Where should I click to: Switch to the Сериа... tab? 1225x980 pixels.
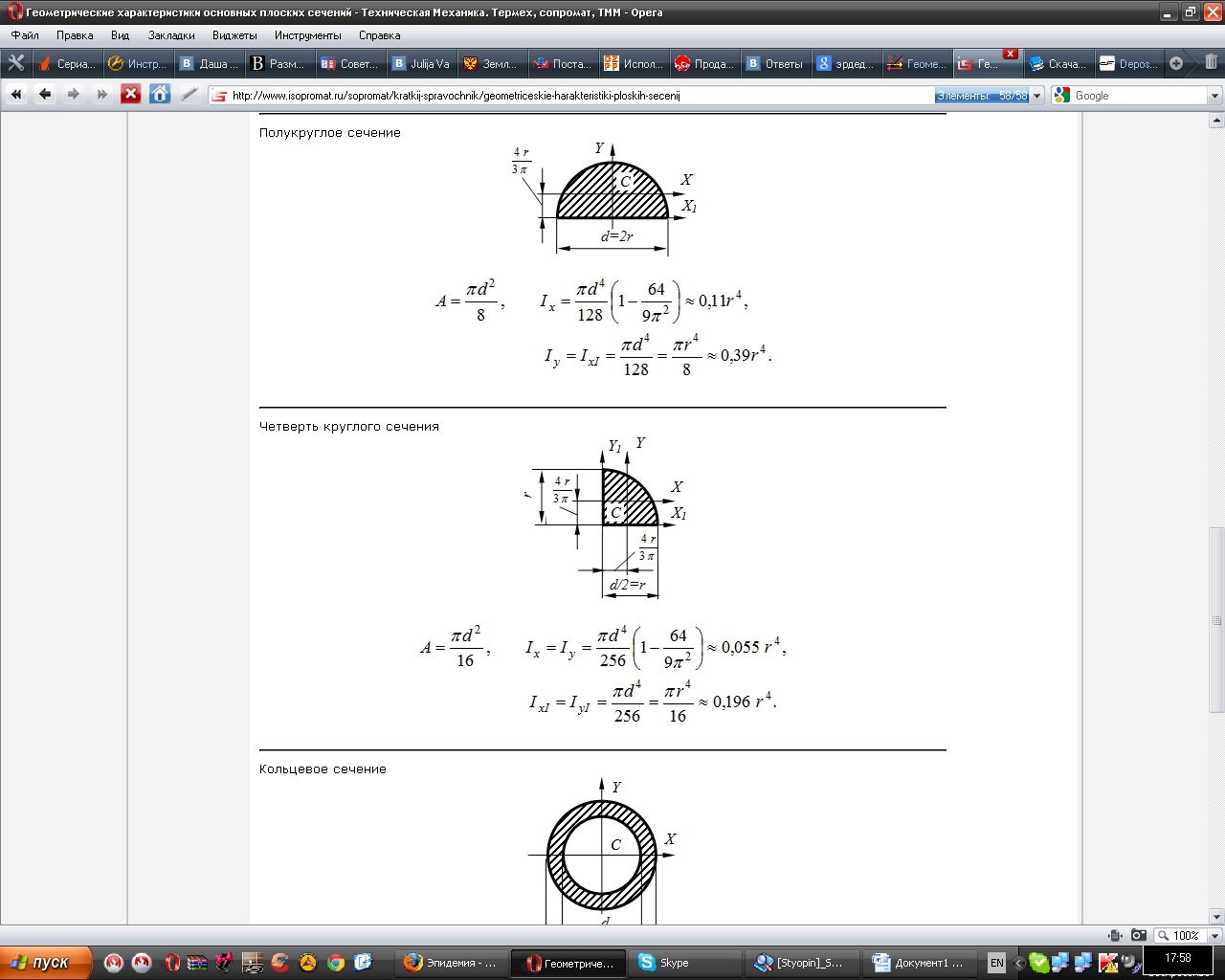pos(66,63)
